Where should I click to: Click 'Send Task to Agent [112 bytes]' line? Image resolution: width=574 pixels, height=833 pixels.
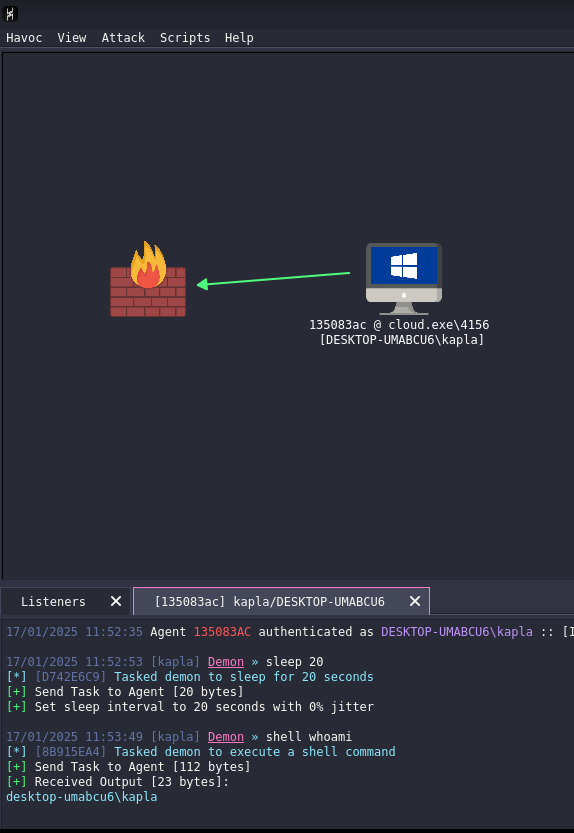(x=128, y=767)
